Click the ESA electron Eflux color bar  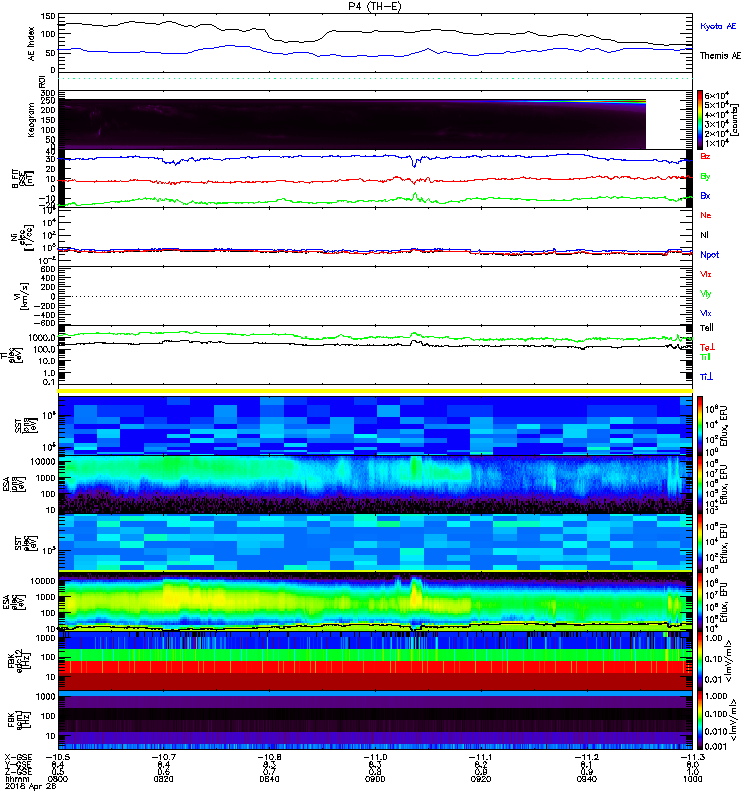(x=700, y=602)
